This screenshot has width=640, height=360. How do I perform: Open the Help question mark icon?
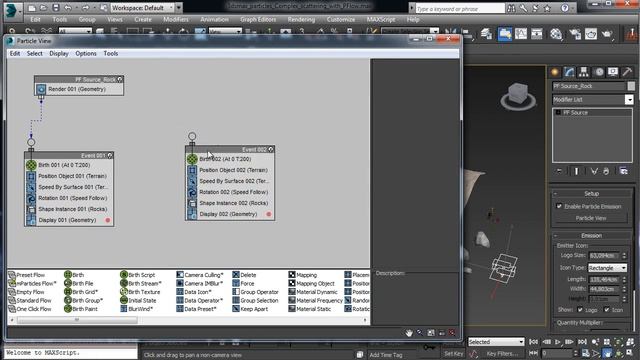coord(565,8)
